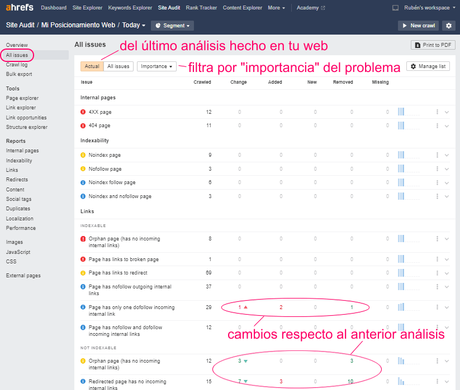Screen dimensions: 460x390
Task: Open Rank Tracker from top navigation
Action: tap(201, 8)
